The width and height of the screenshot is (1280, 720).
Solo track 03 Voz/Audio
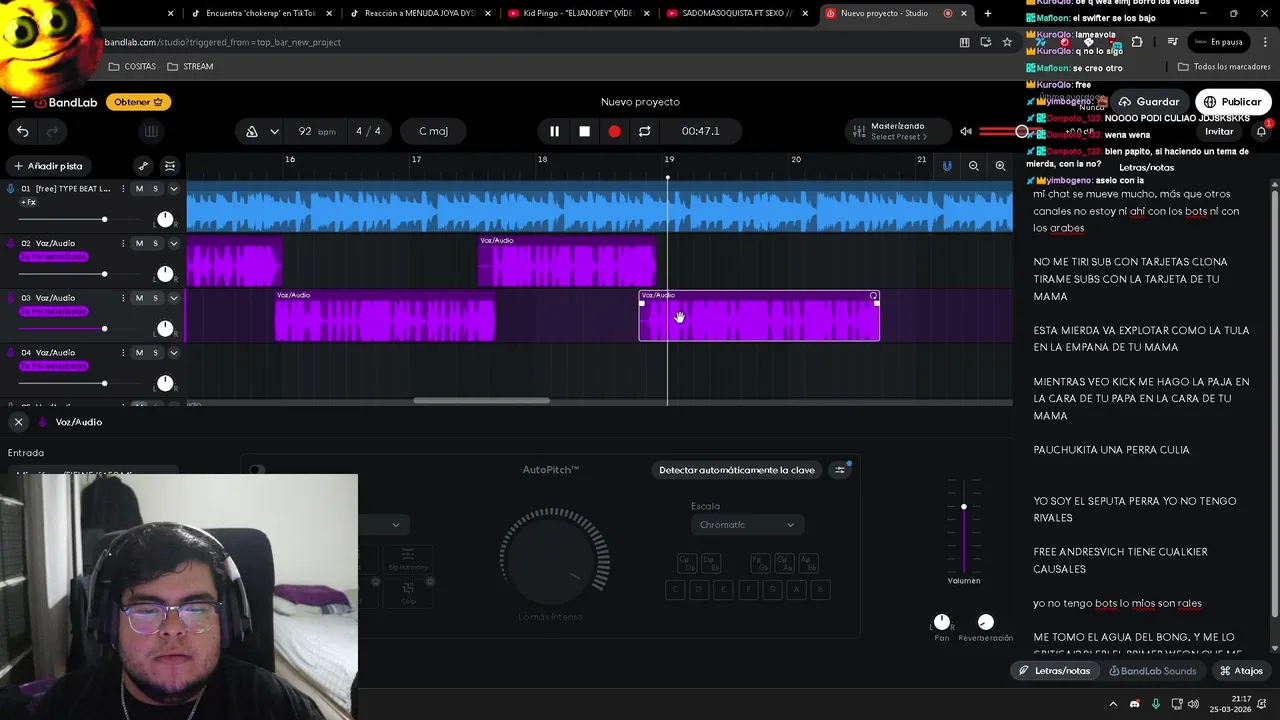pyautogui.click(x=155, y=298)
